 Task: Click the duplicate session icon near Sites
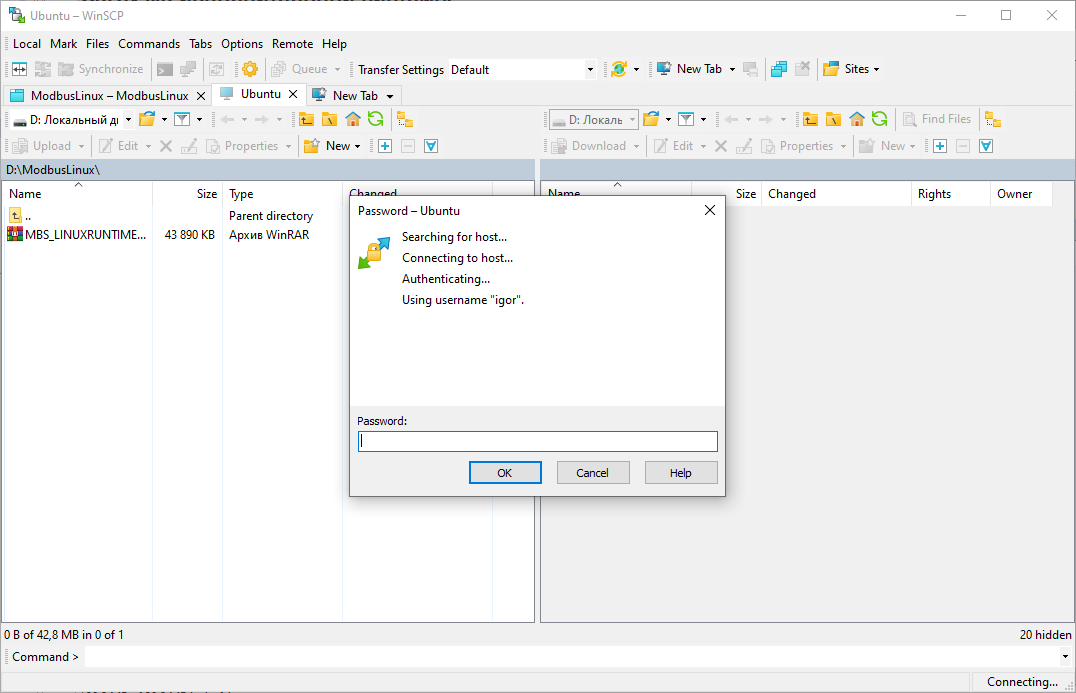point(778,69)
